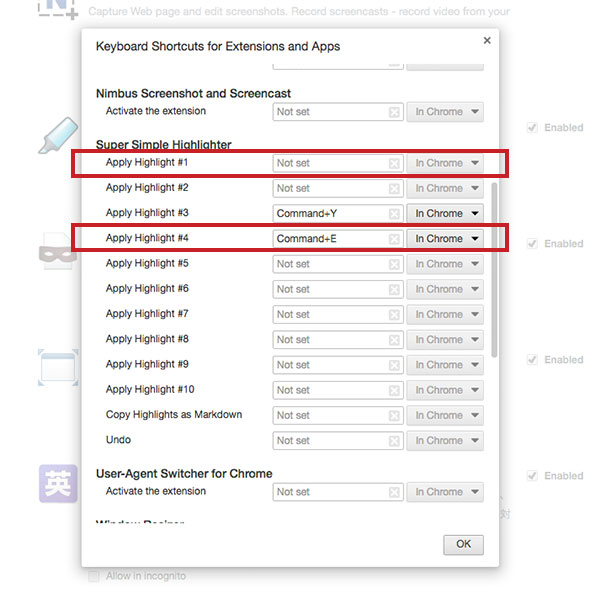Click the Apply Highlight #8 shortcut field
Image resolution: width=600 pixels, height=598 pixels.
pos(338,340)
